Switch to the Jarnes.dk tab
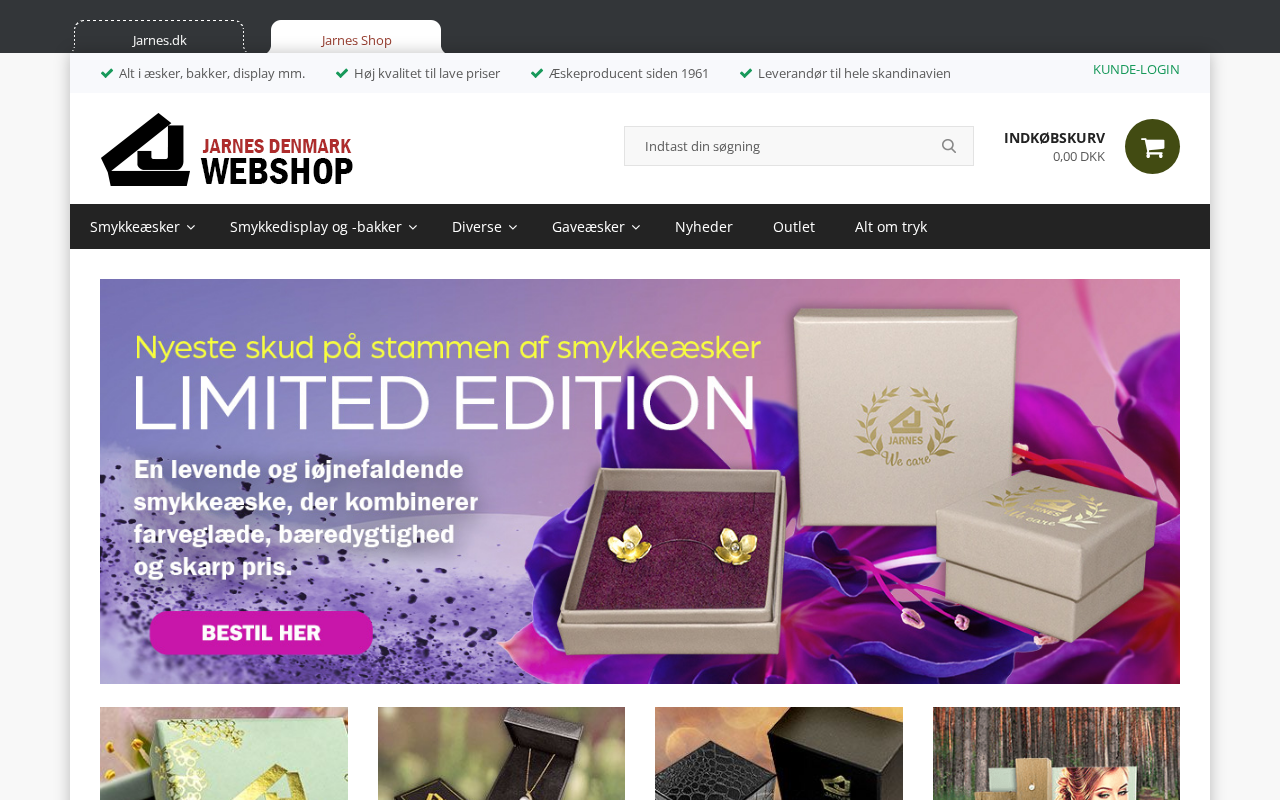 click(x=159, y=38)
